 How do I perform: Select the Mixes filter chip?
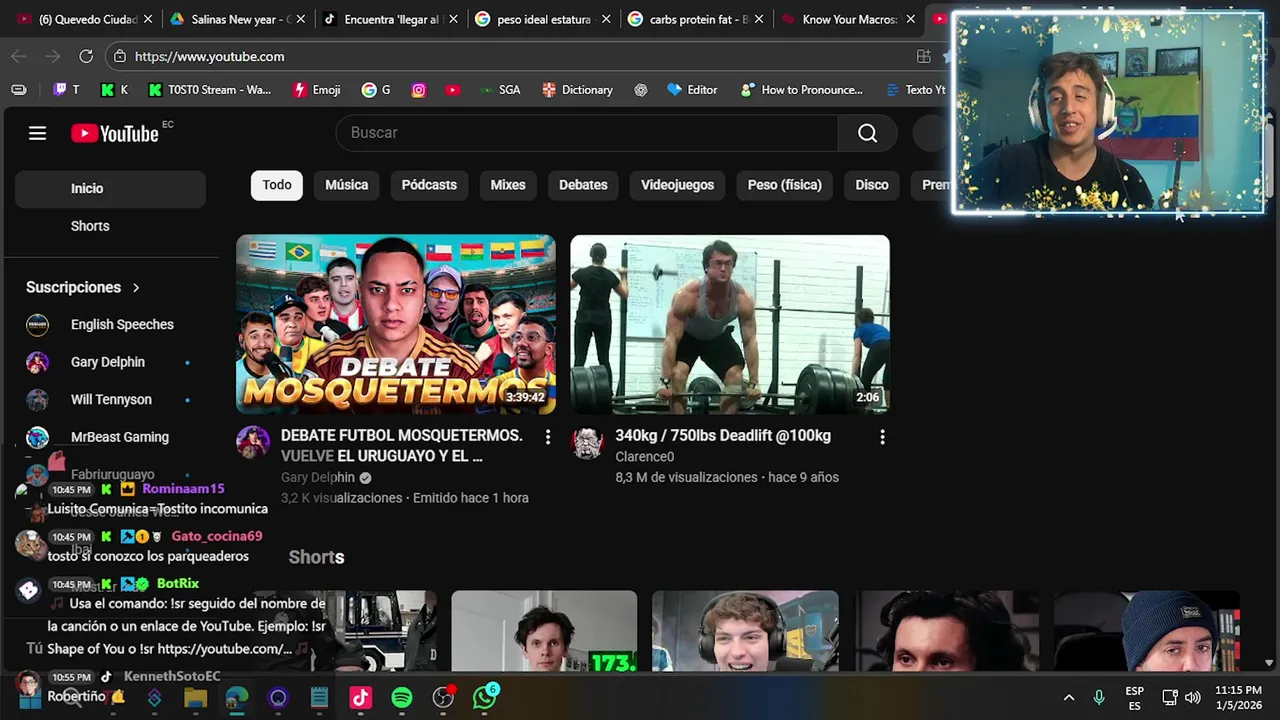click(x=508, y=185)
